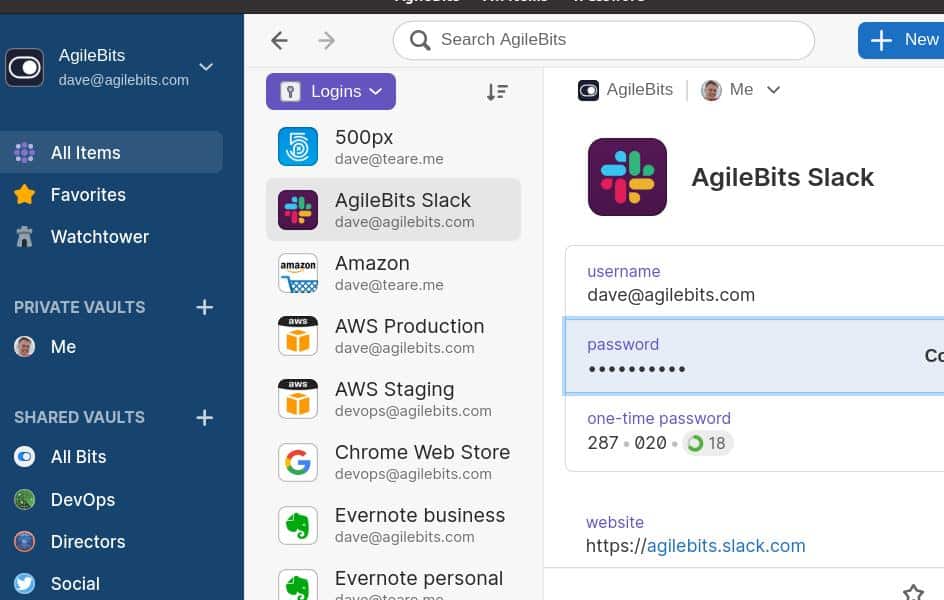Go back with the left arrow

point(279,40)
